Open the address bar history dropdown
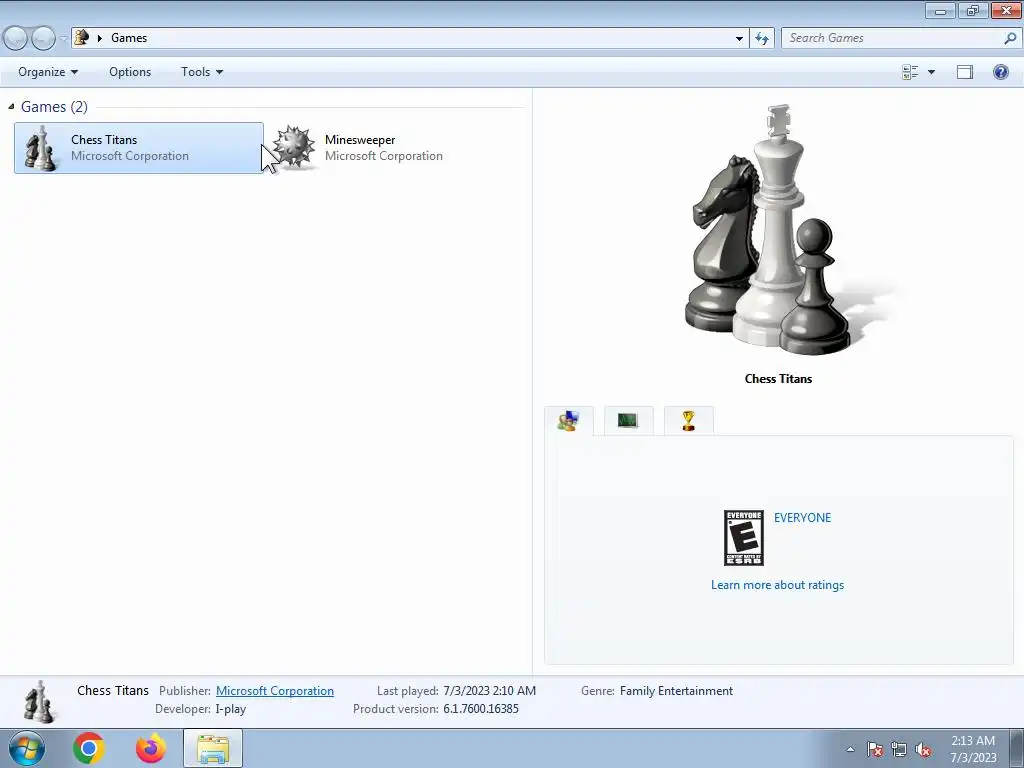The width and height of the screenshot is (1024, 768). (x=739, y=38)
